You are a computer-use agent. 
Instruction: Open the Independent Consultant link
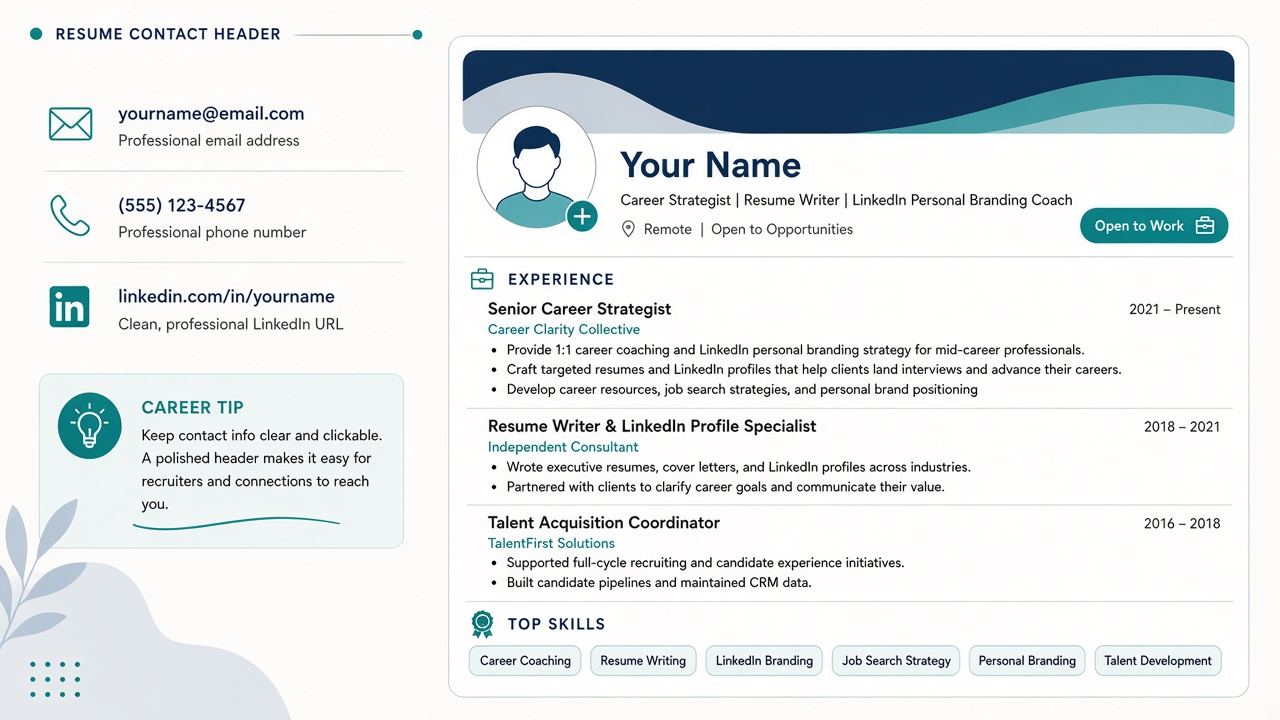(563, 447)
